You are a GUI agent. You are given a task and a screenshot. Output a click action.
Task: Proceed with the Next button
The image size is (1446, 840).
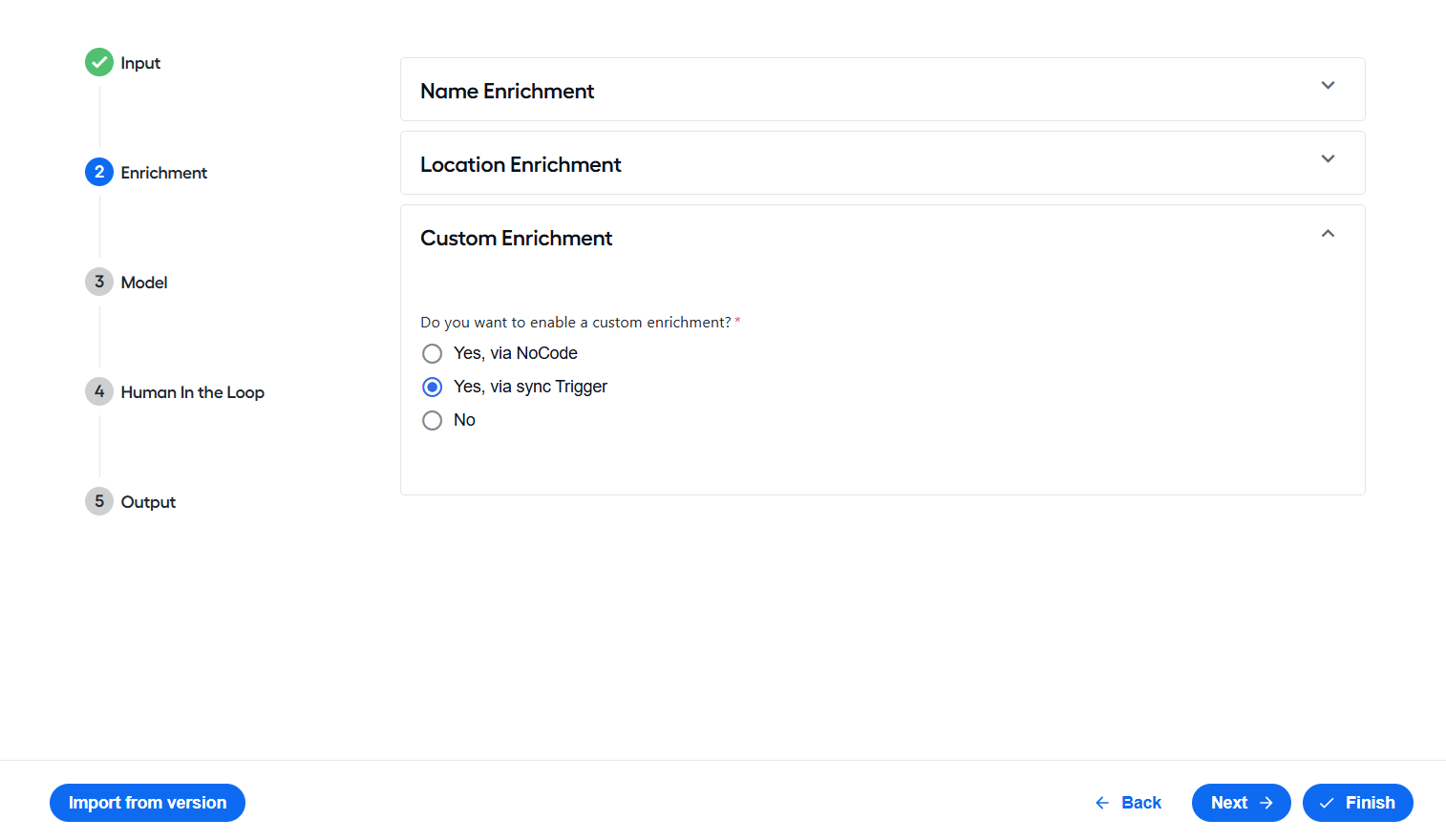pyautogui.click(x=1242, y=803)
